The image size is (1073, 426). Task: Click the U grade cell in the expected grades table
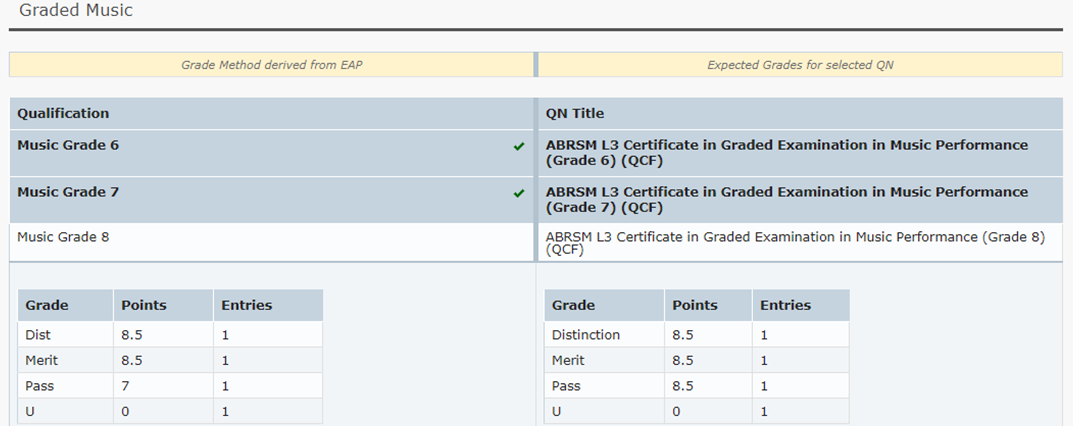point(604,411)
